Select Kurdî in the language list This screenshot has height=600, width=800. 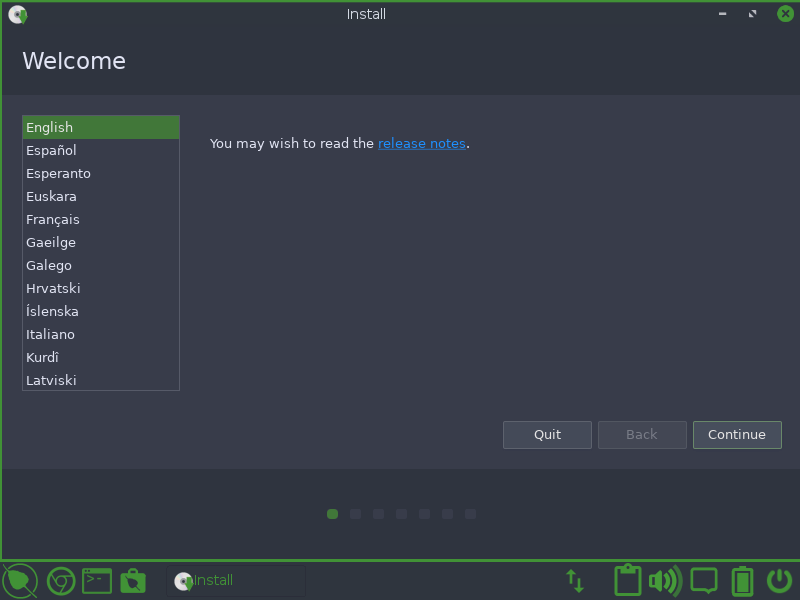101,357
